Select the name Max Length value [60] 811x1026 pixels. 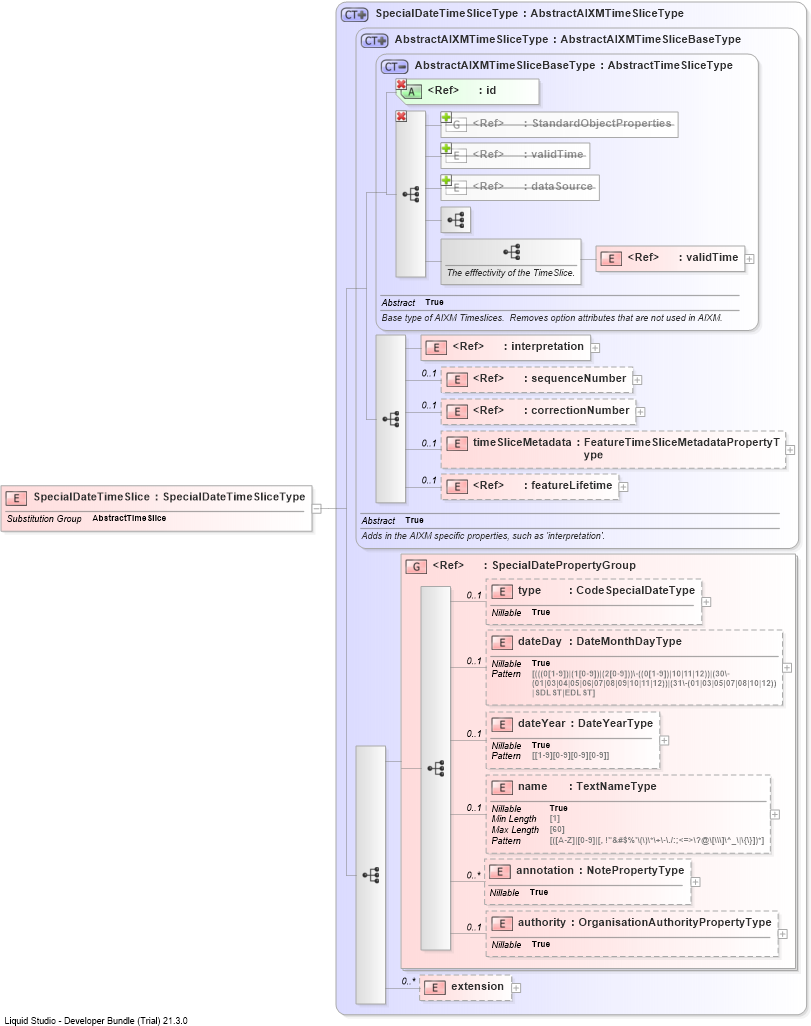[x=557, y=830]
